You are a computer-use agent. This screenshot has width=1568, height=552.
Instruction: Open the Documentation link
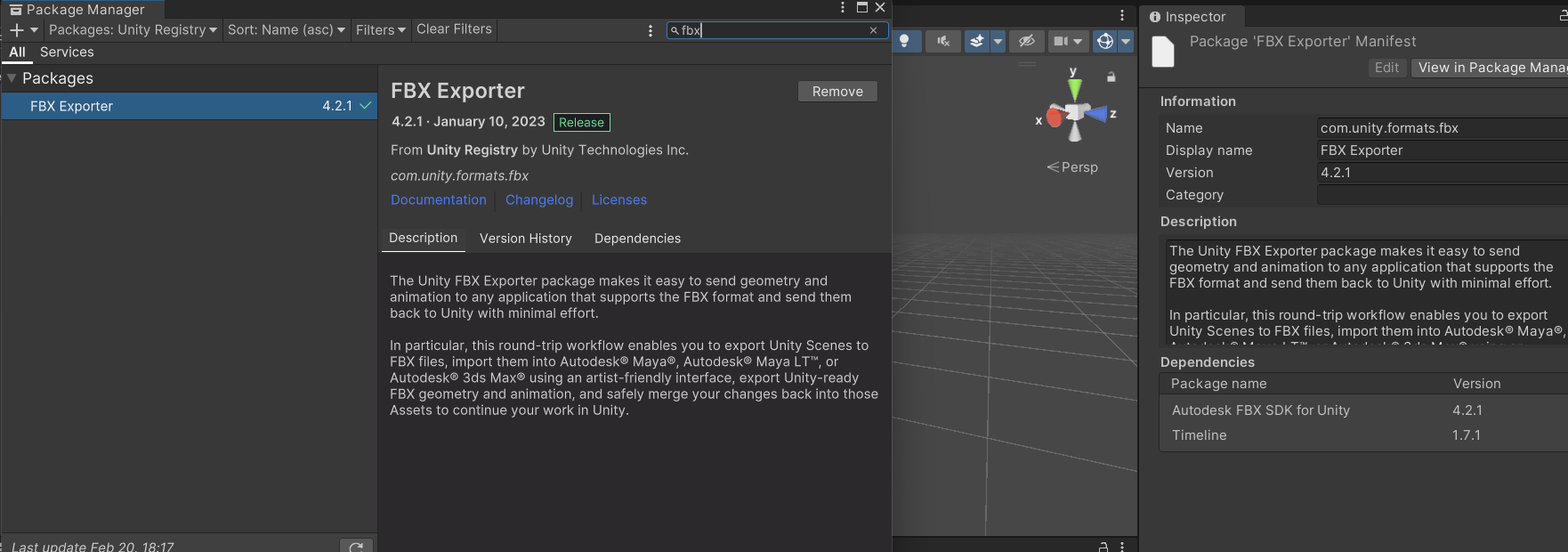click(x=439, y=200)
